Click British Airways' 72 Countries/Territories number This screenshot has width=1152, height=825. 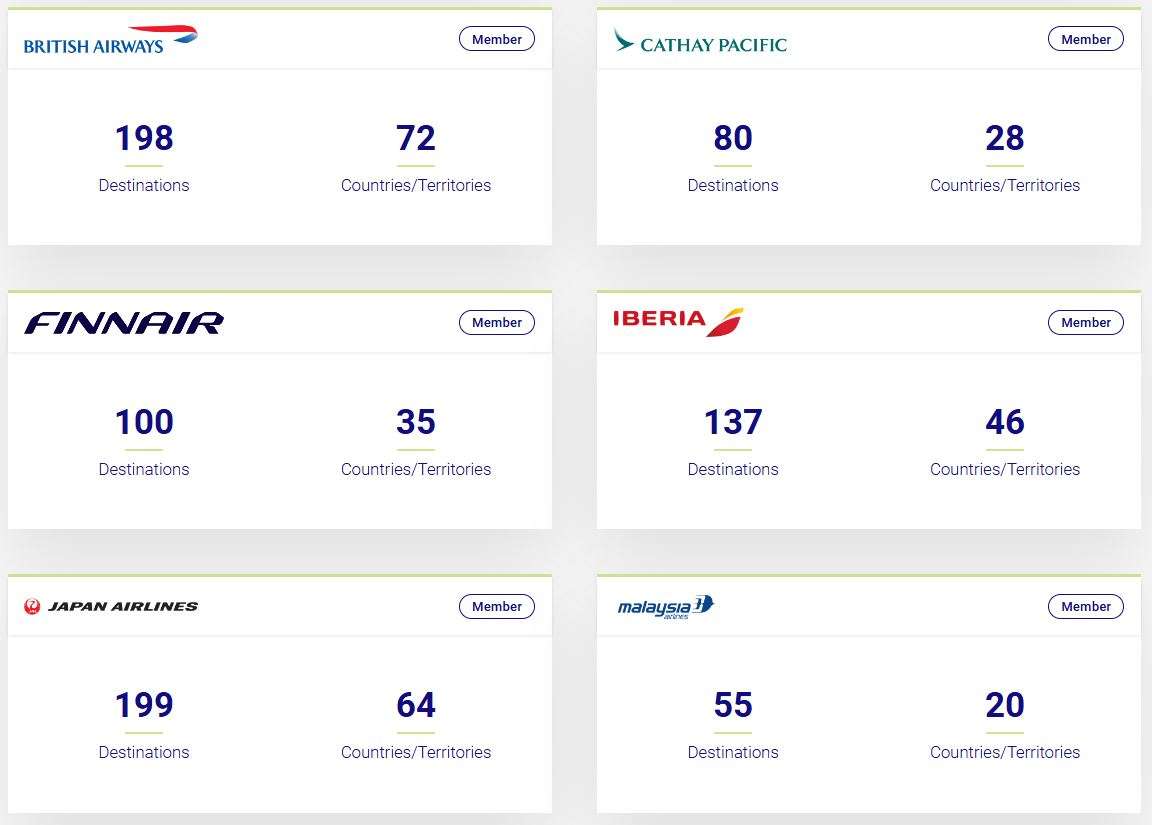tap(416, 138)
